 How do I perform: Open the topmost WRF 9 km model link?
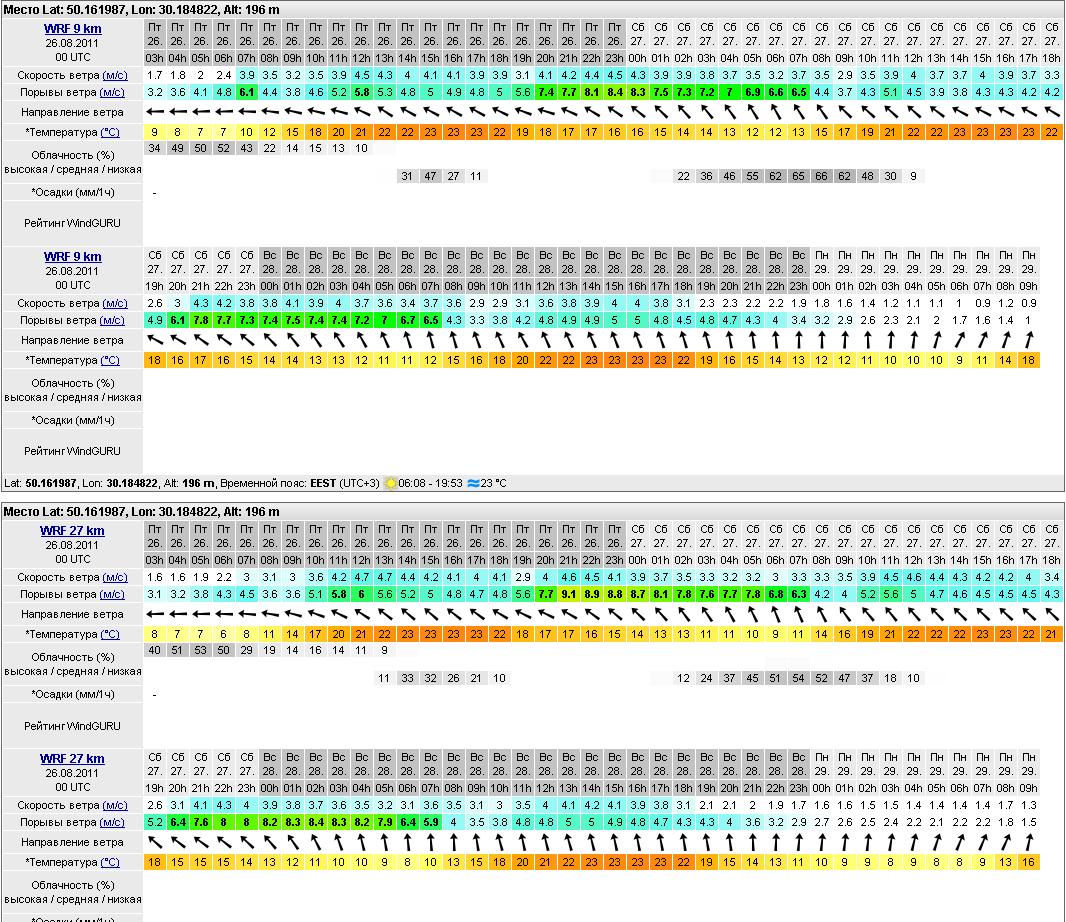click(x=72, y=29)
